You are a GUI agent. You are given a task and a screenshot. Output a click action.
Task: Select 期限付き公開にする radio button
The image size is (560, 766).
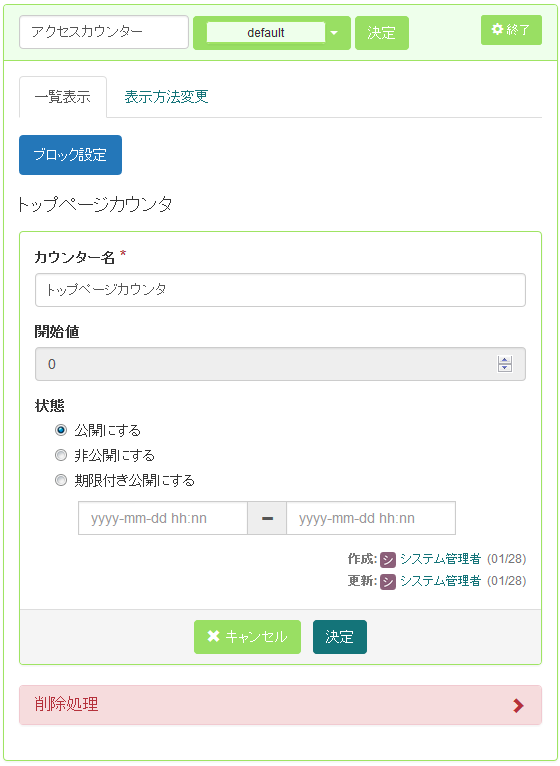point(61,480)
